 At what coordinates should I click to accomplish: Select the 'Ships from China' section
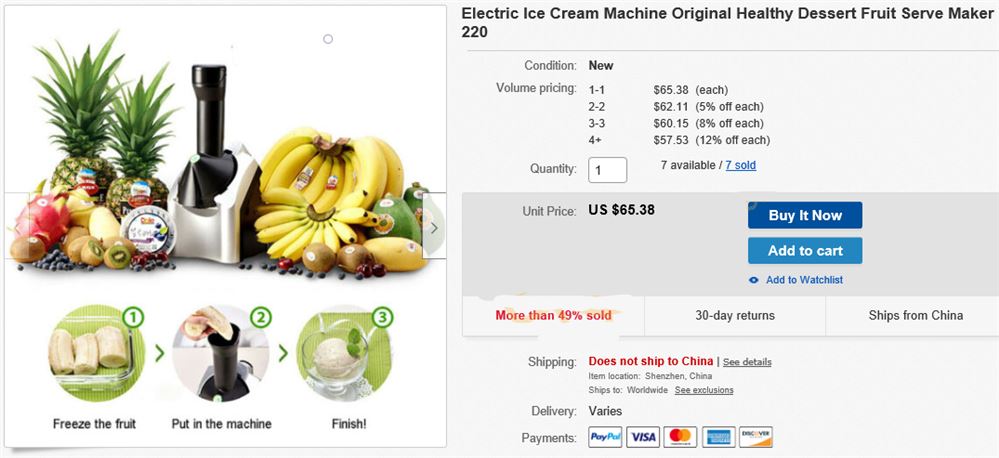915,315
